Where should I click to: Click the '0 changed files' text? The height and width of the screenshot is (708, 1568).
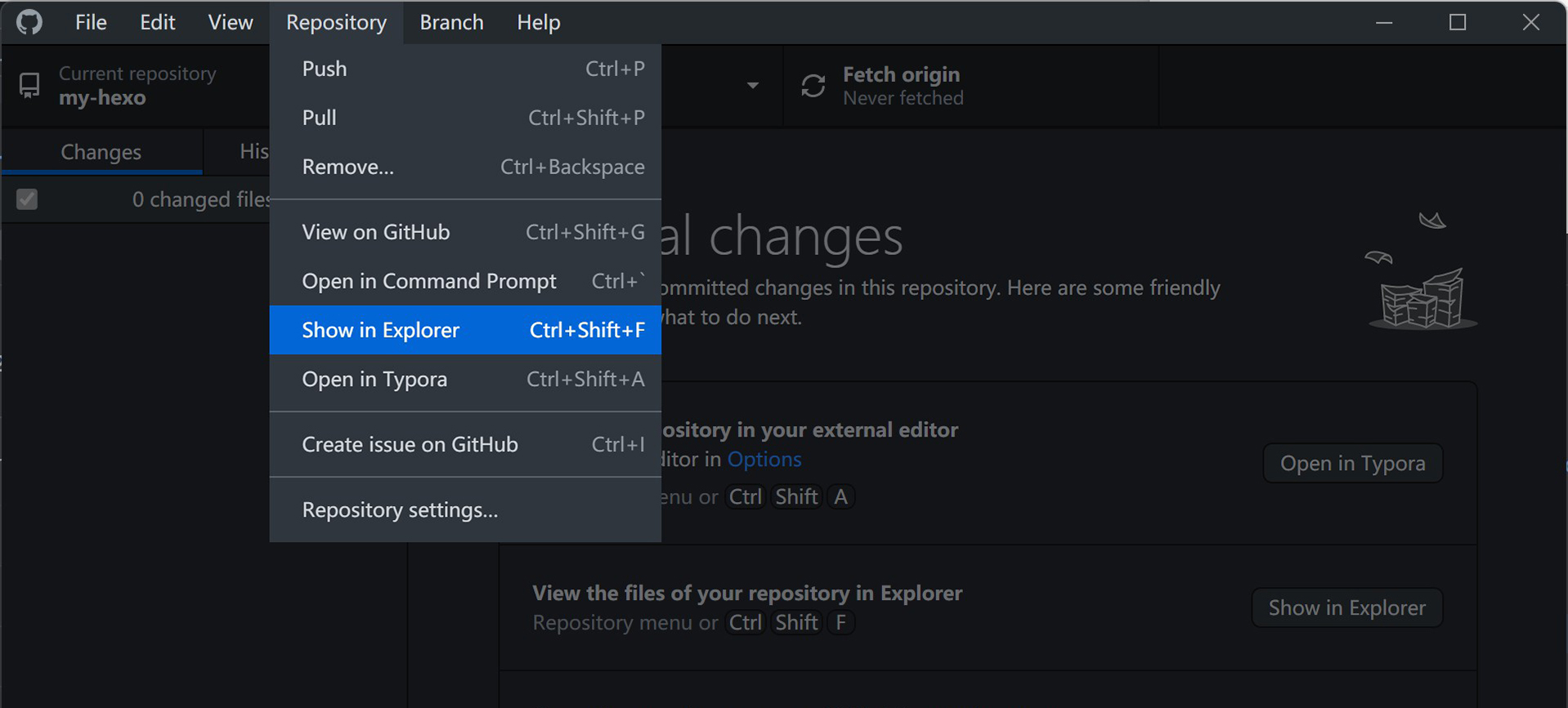coord(201,199)
